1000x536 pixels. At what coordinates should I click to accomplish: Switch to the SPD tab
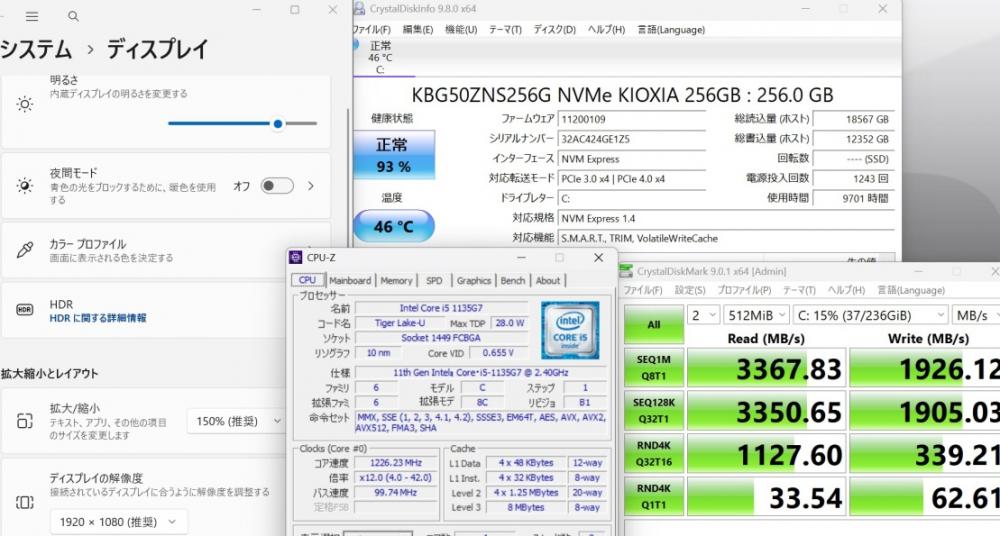[434, 280]
